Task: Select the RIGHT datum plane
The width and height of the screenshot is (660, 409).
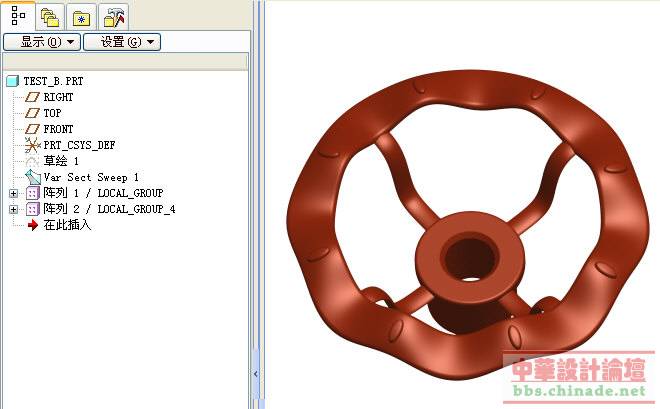Action: 57,97
